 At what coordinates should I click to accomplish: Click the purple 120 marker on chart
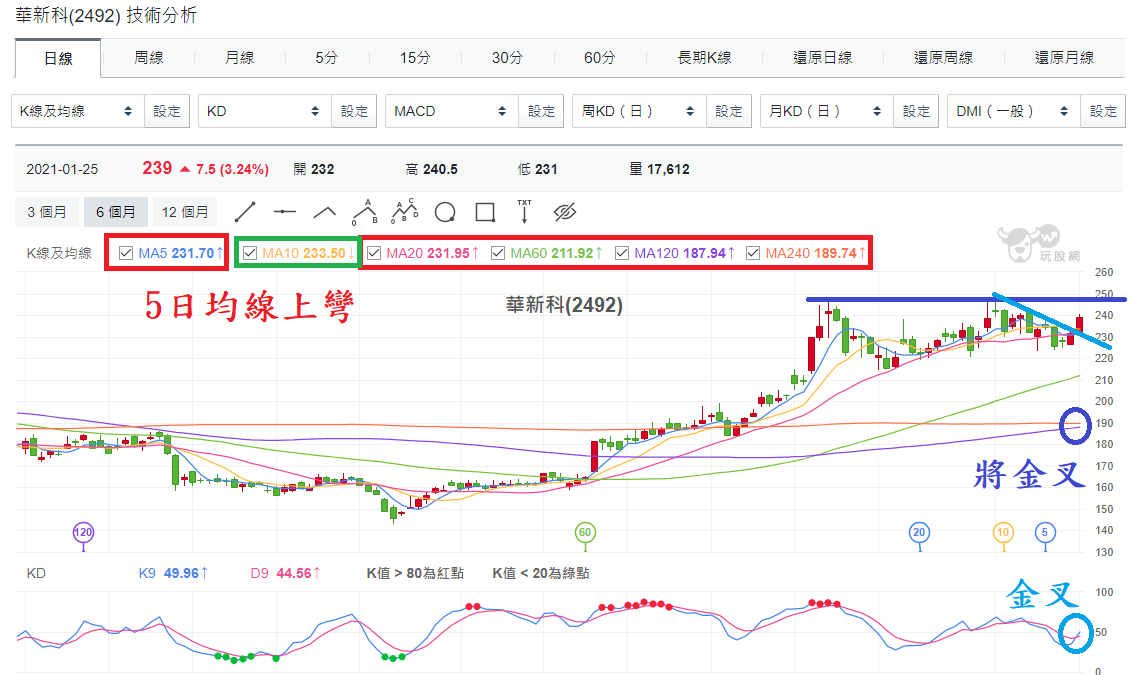[83, 532]
